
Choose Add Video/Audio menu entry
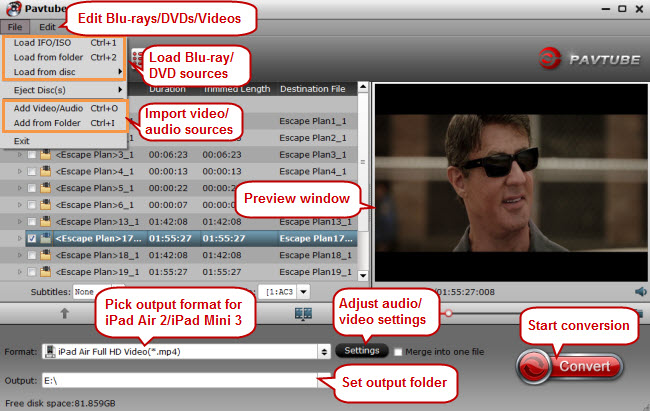point(65,108)
